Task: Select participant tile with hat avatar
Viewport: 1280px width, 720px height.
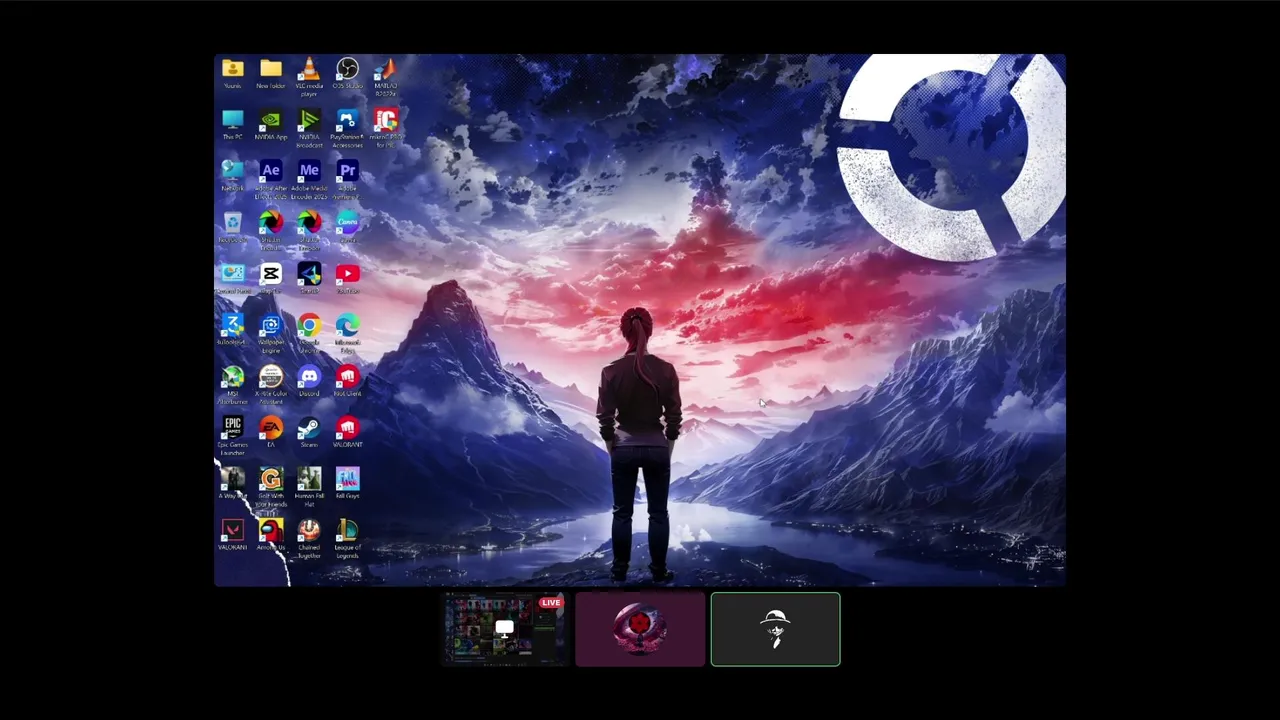Action: (x=776, y=629)
